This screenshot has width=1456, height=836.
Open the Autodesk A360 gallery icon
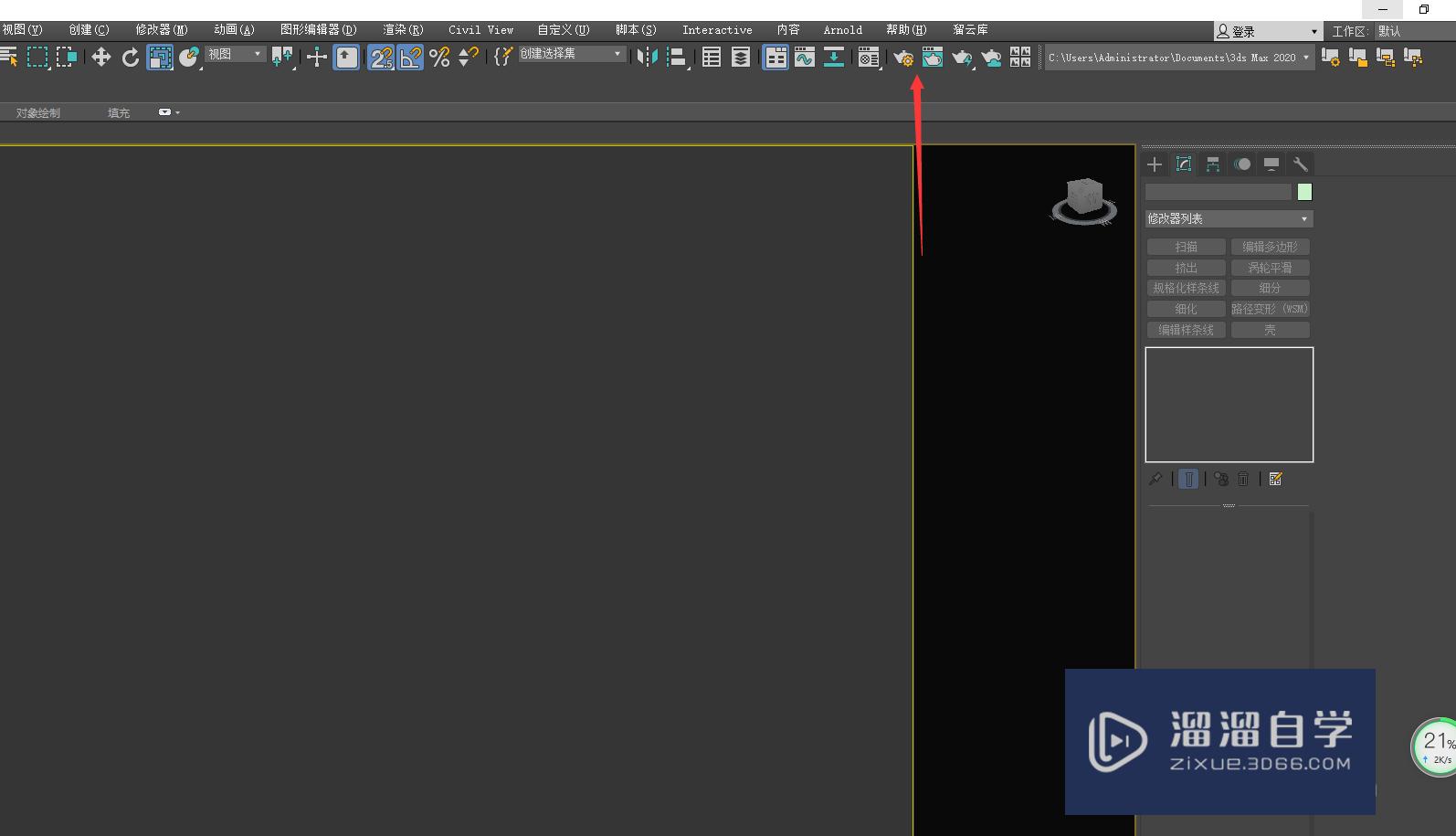pyautogui.click(x=1020, y=58)
